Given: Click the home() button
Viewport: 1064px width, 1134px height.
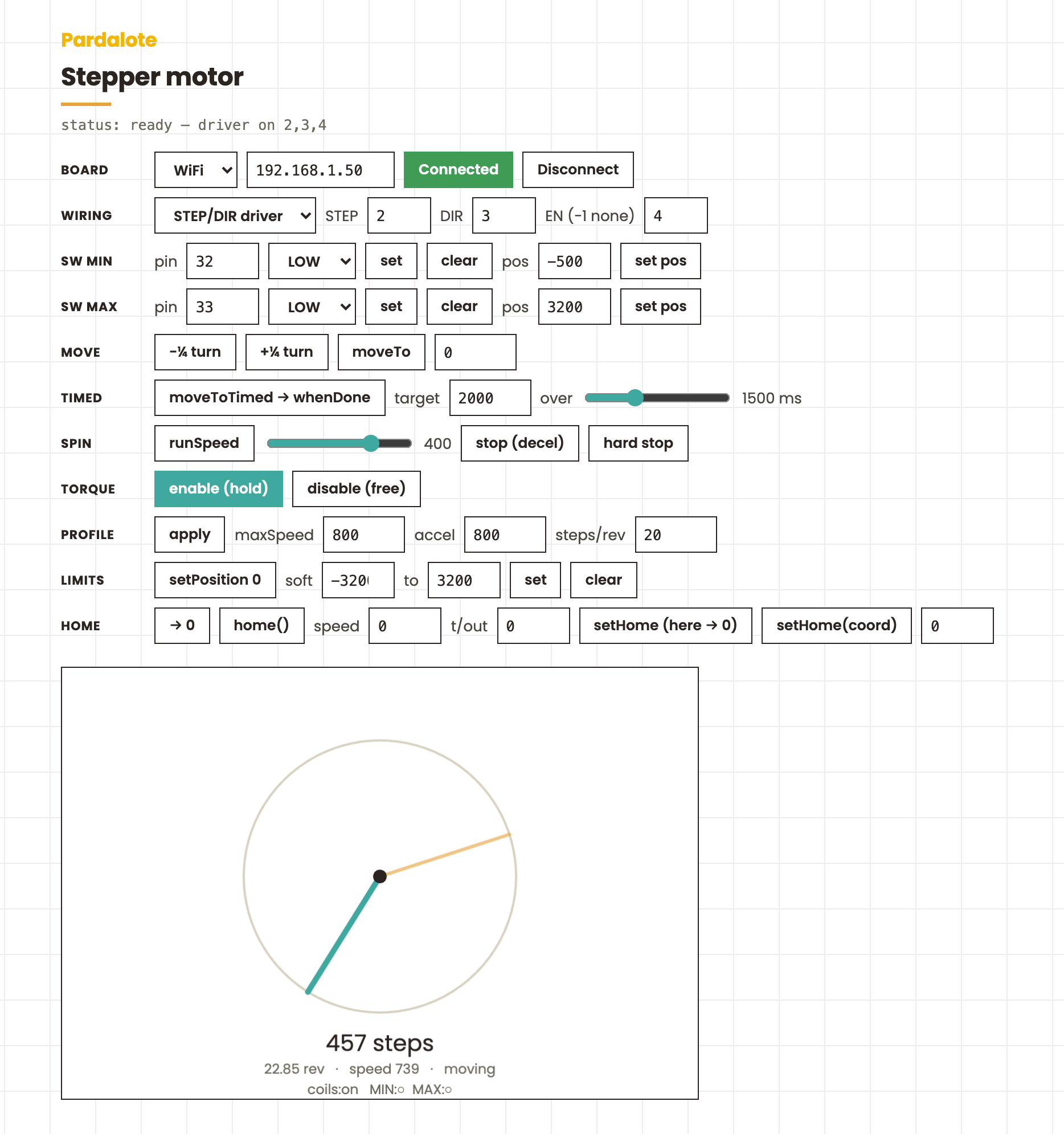Looking at the screenshot, I should (x=261, y=626).
